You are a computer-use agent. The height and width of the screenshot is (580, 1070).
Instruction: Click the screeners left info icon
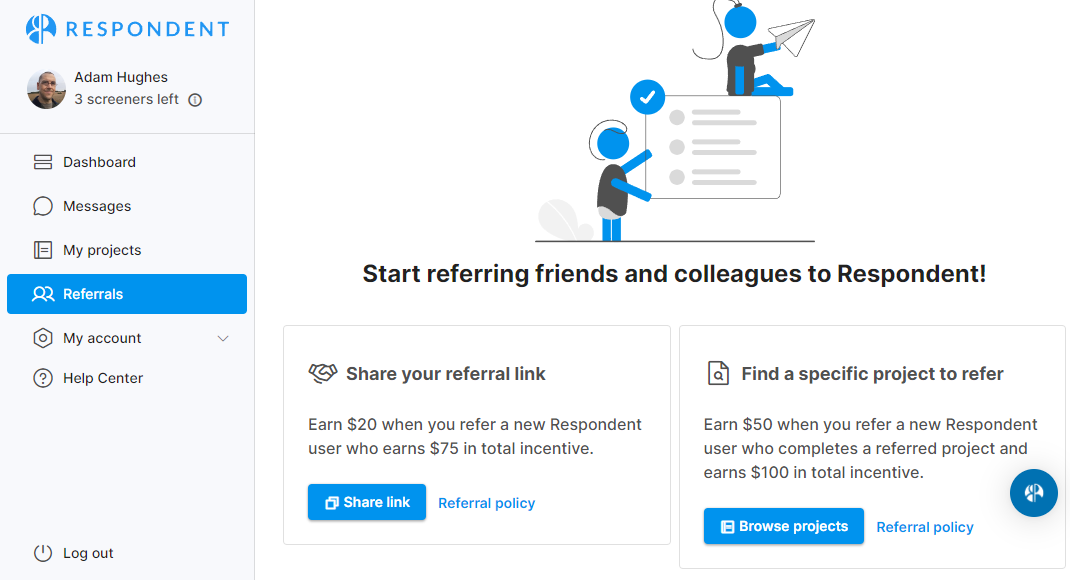(x=195, y=100)
